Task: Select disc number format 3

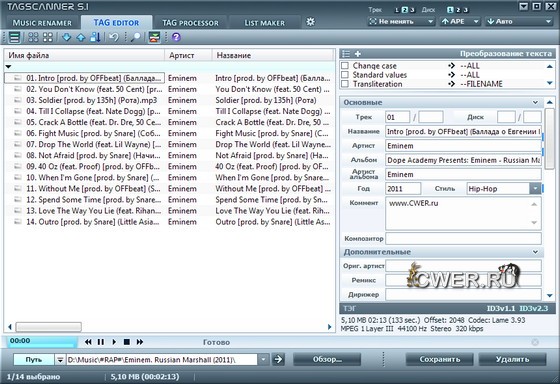Action: 466,10
